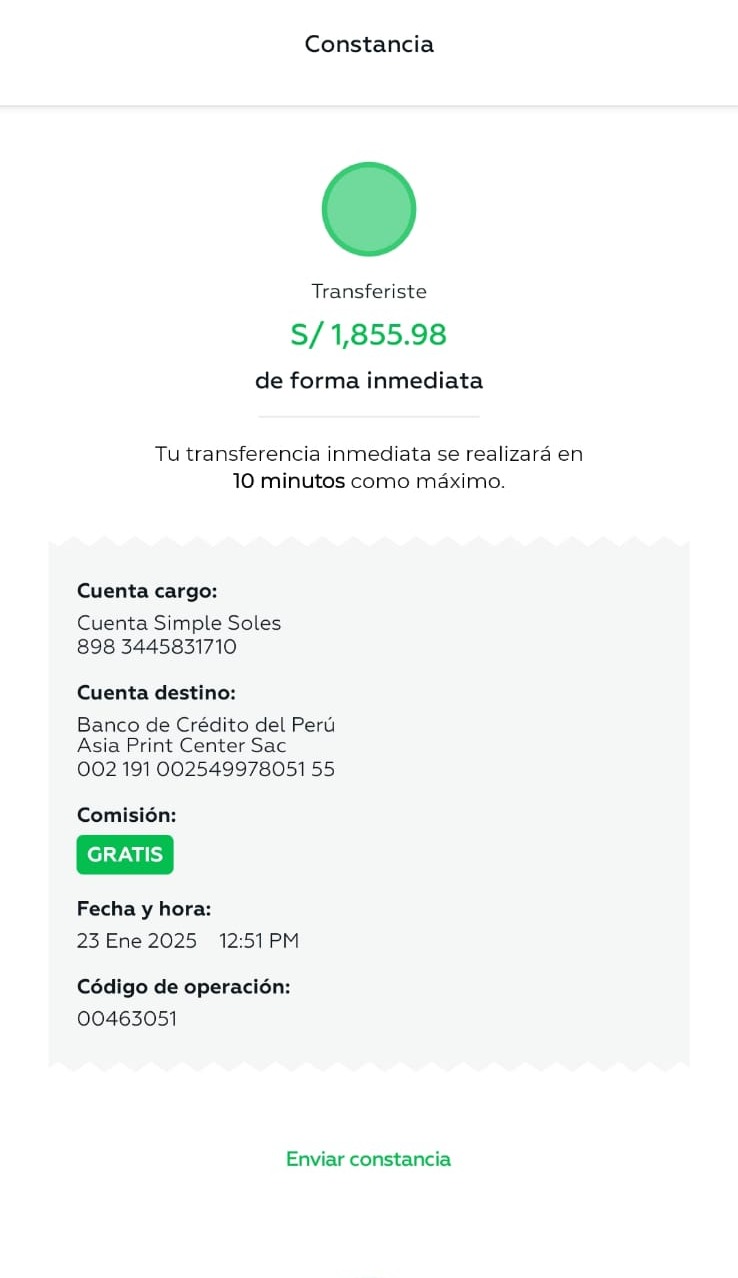Click the Fecha y hora heading
Viewport: 738px width, 1278px height.
click(144, 909)
